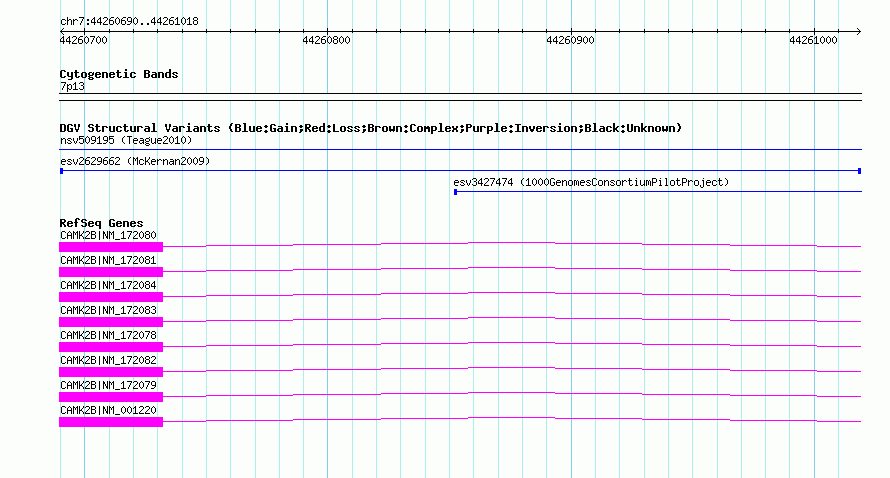
Task: Click the magenta exon block of NM_172082
Action: 111,372
